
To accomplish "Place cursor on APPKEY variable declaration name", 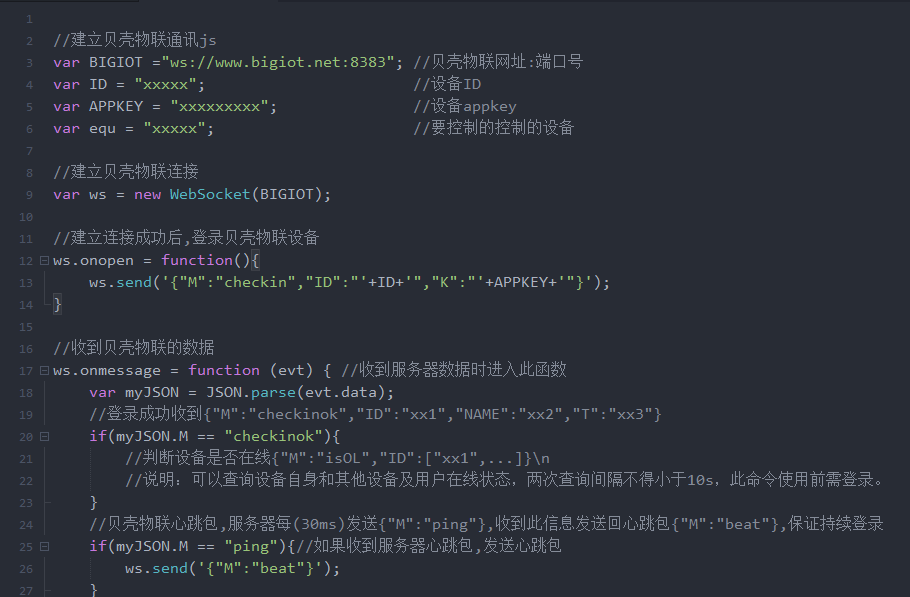I will (112, 106).
